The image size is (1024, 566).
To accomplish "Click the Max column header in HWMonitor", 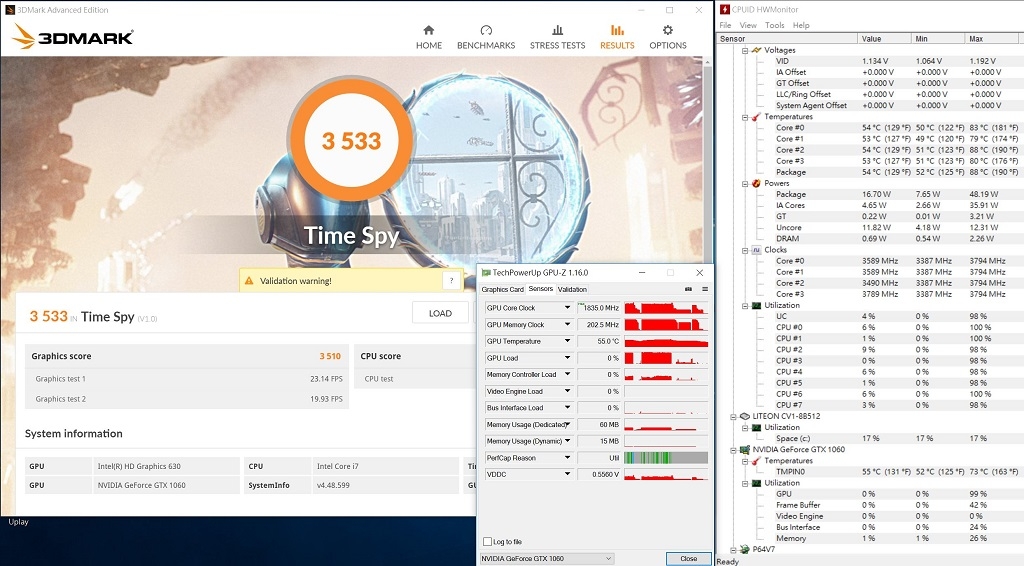I will (x=994, y=39).
